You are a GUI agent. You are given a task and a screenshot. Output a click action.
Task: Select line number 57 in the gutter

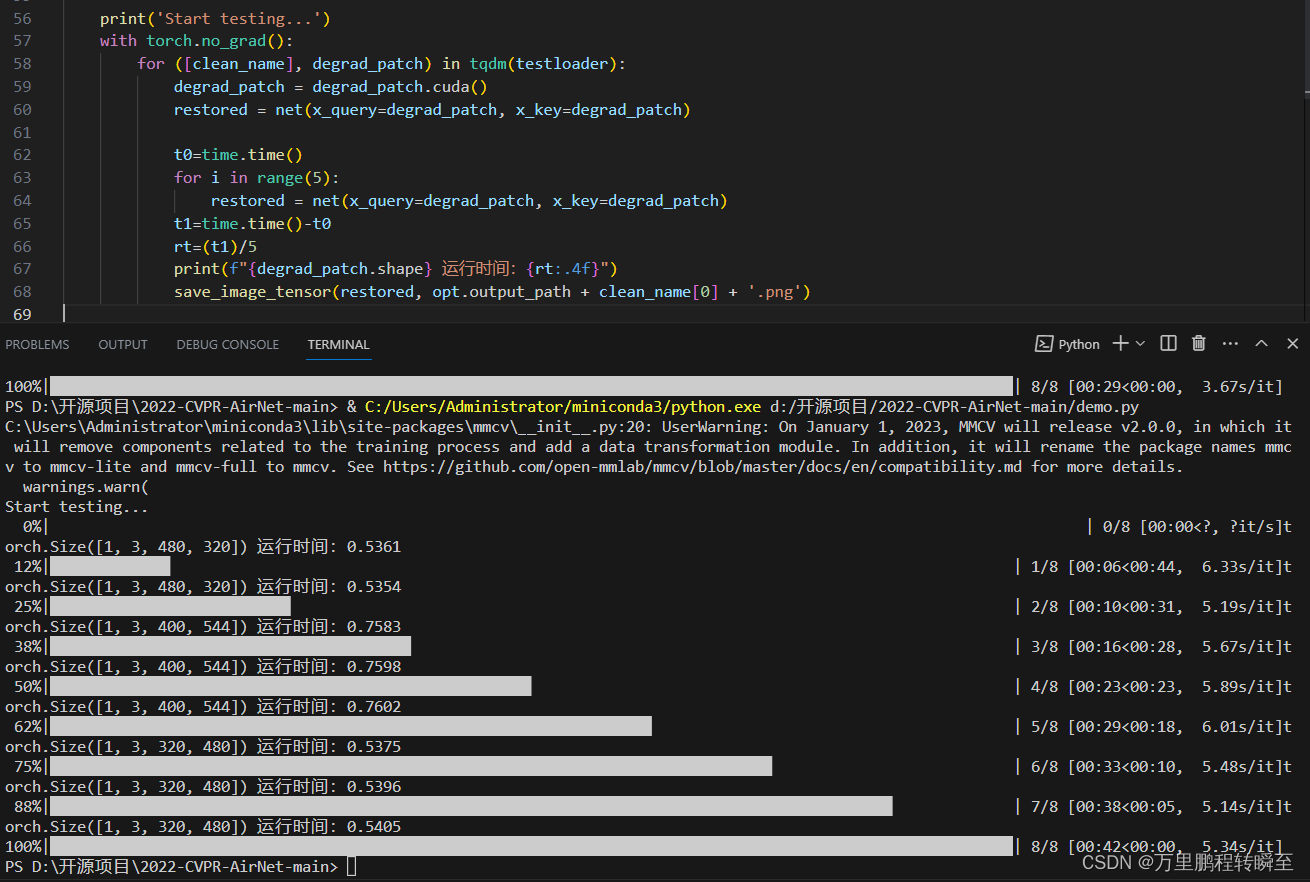(x=21, y=40)
